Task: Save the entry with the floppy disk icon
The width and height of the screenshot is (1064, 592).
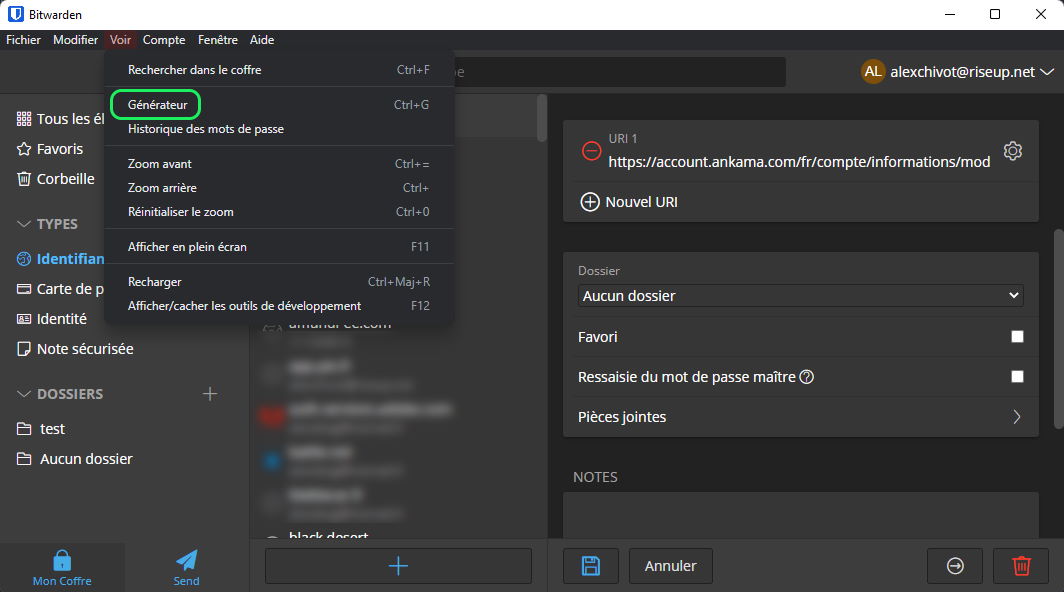Action: coord(591,566)
